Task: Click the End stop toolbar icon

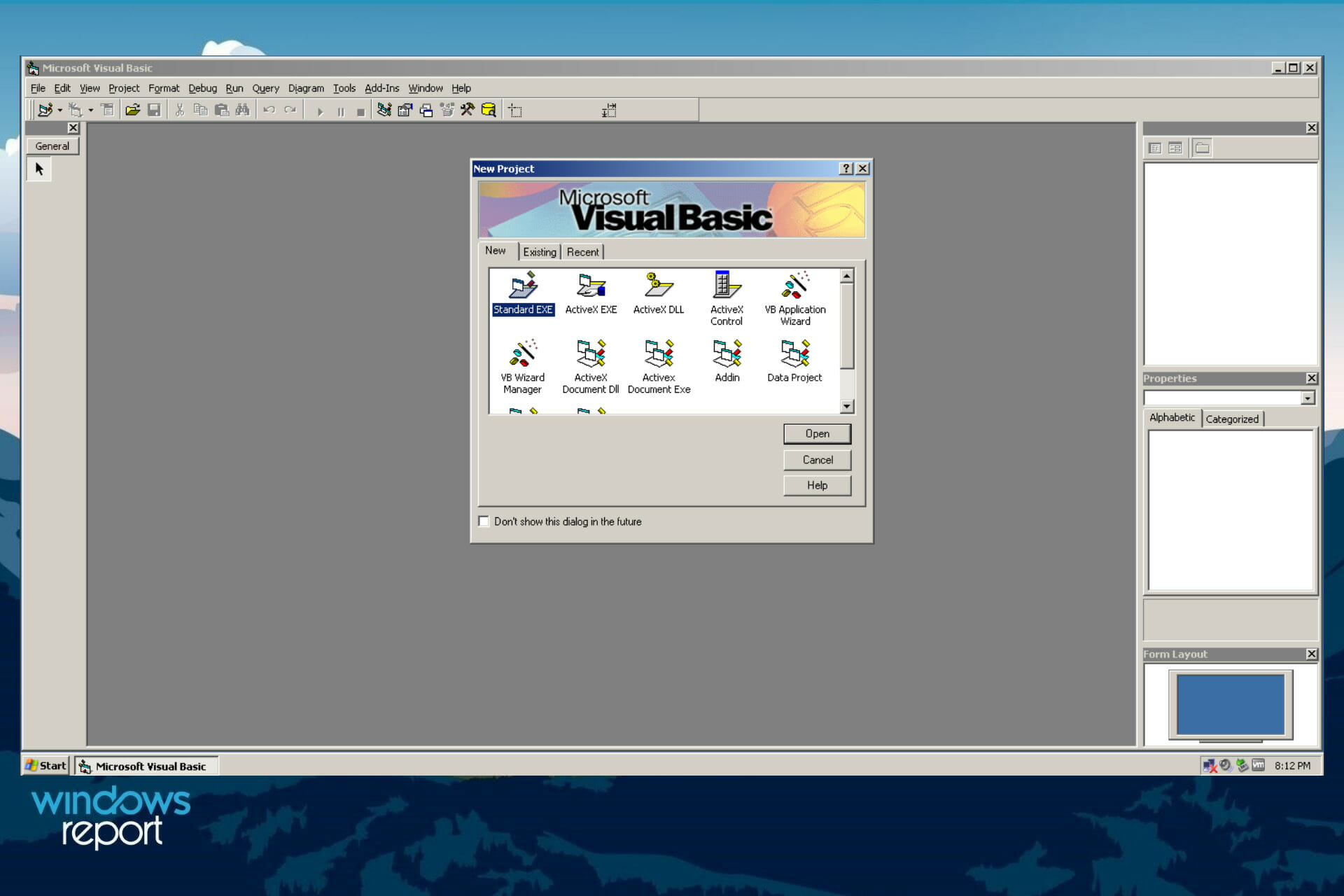Action: 360,111
